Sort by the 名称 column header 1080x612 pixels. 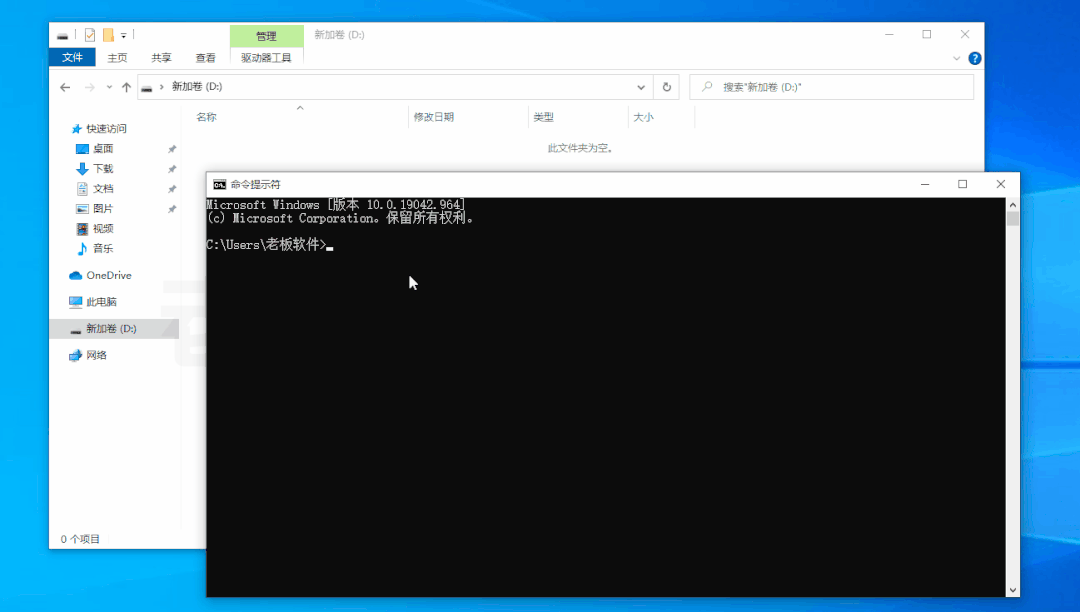(x=206, y=117)
